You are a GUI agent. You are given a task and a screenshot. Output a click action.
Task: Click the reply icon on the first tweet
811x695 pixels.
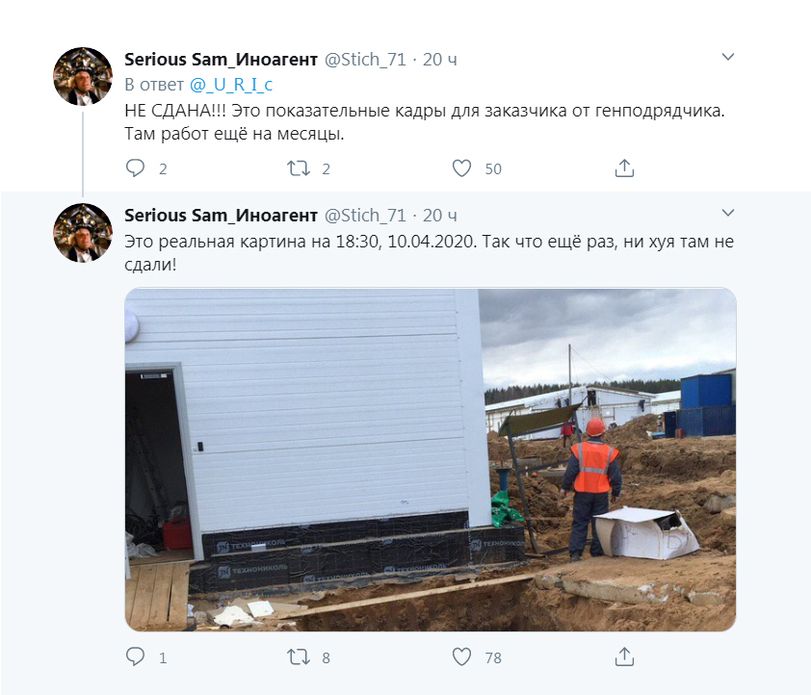click(136, 168)
